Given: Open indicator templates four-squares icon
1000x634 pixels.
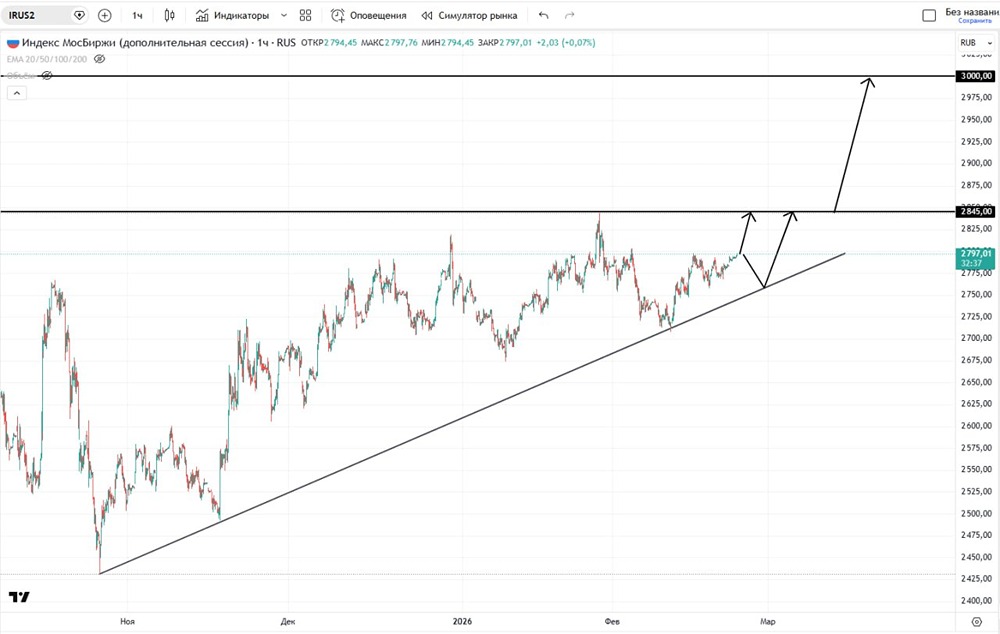Looking at the screenshot, I should tap(305, 15).
